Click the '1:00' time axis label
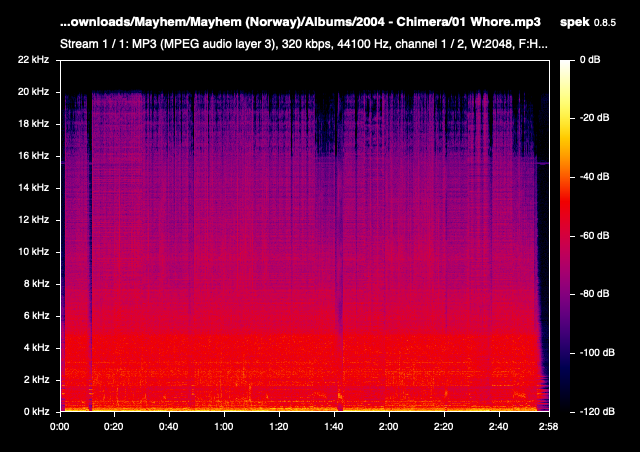Screen dimensions: 640x452 224,427
